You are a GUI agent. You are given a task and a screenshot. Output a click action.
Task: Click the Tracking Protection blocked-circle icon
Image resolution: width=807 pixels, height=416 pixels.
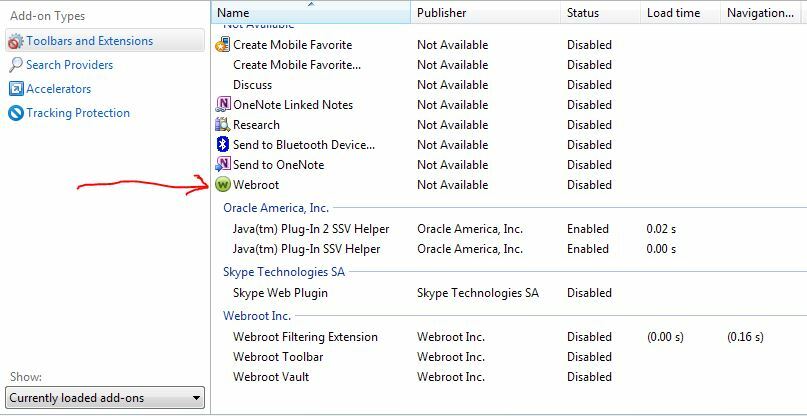point(16,113)
